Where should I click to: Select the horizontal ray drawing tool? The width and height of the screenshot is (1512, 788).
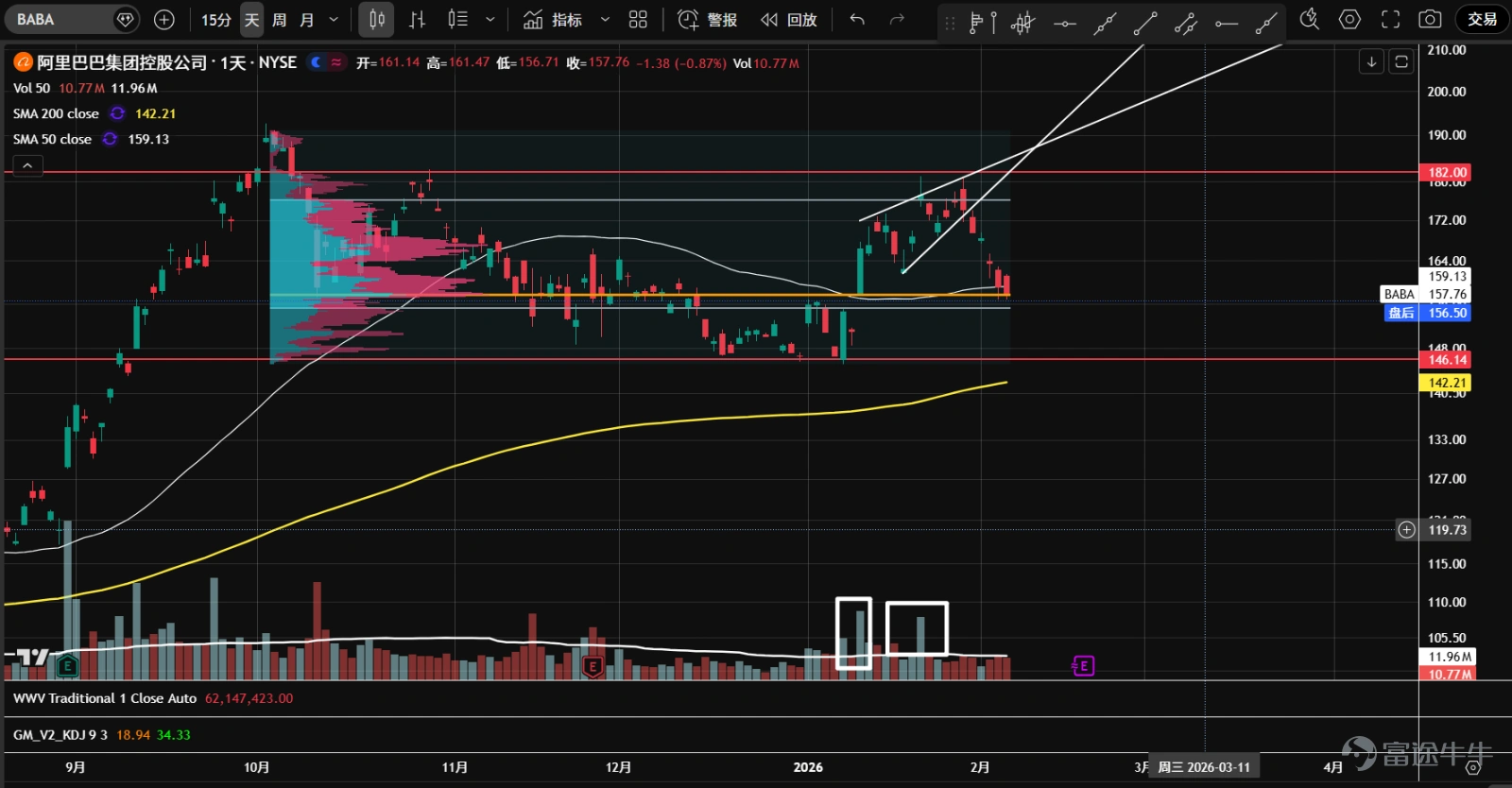pos(1227,22)
